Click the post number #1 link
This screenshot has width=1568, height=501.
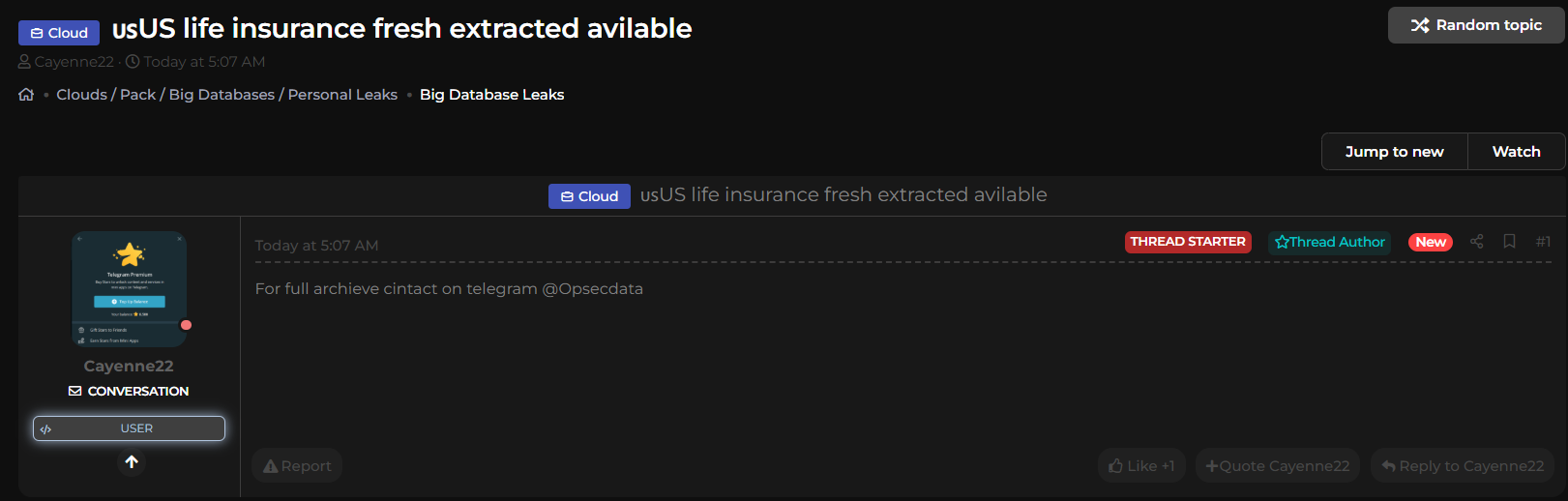tap(1543, 242)
